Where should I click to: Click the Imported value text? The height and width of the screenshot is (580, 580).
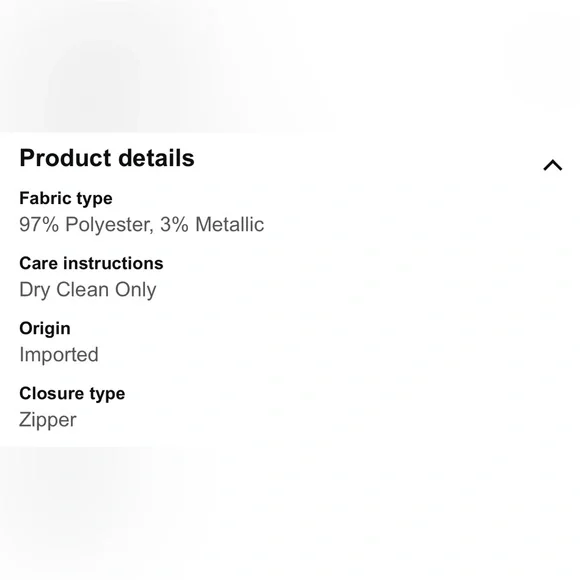pos(59,355)
